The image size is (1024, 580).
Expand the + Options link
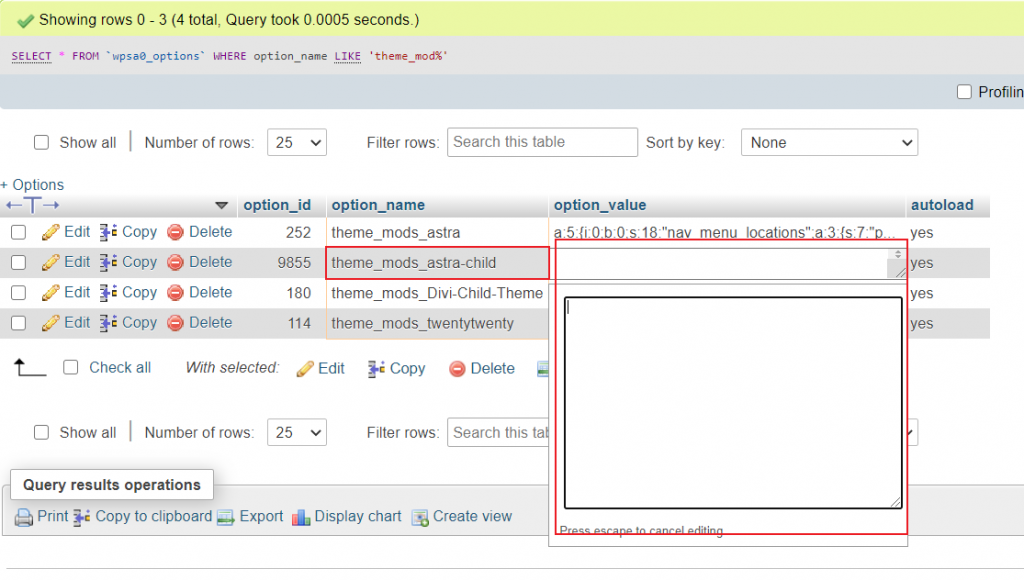pos(32,185)
